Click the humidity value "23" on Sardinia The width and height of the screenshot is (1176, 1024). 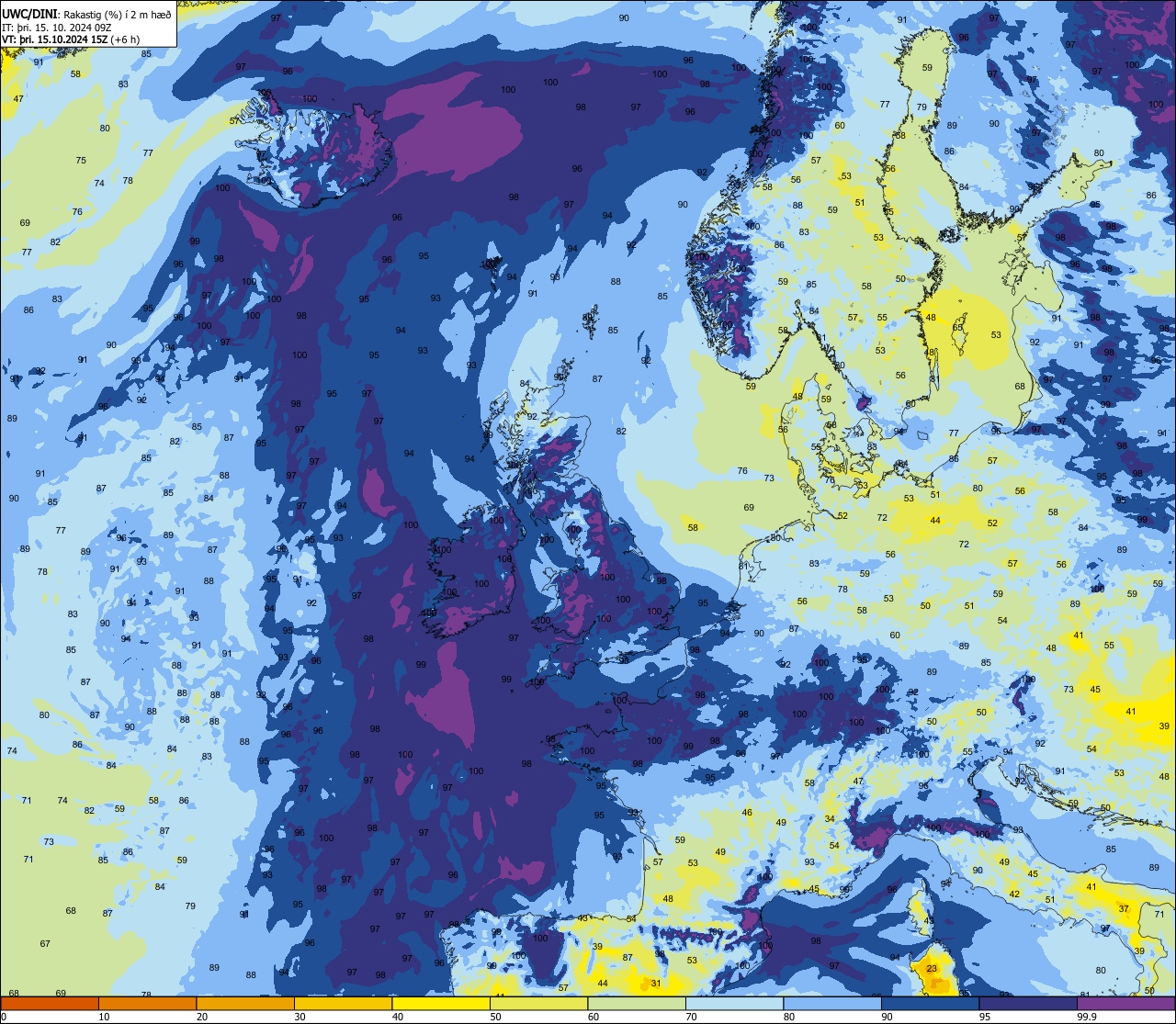(x=932, y=968)
